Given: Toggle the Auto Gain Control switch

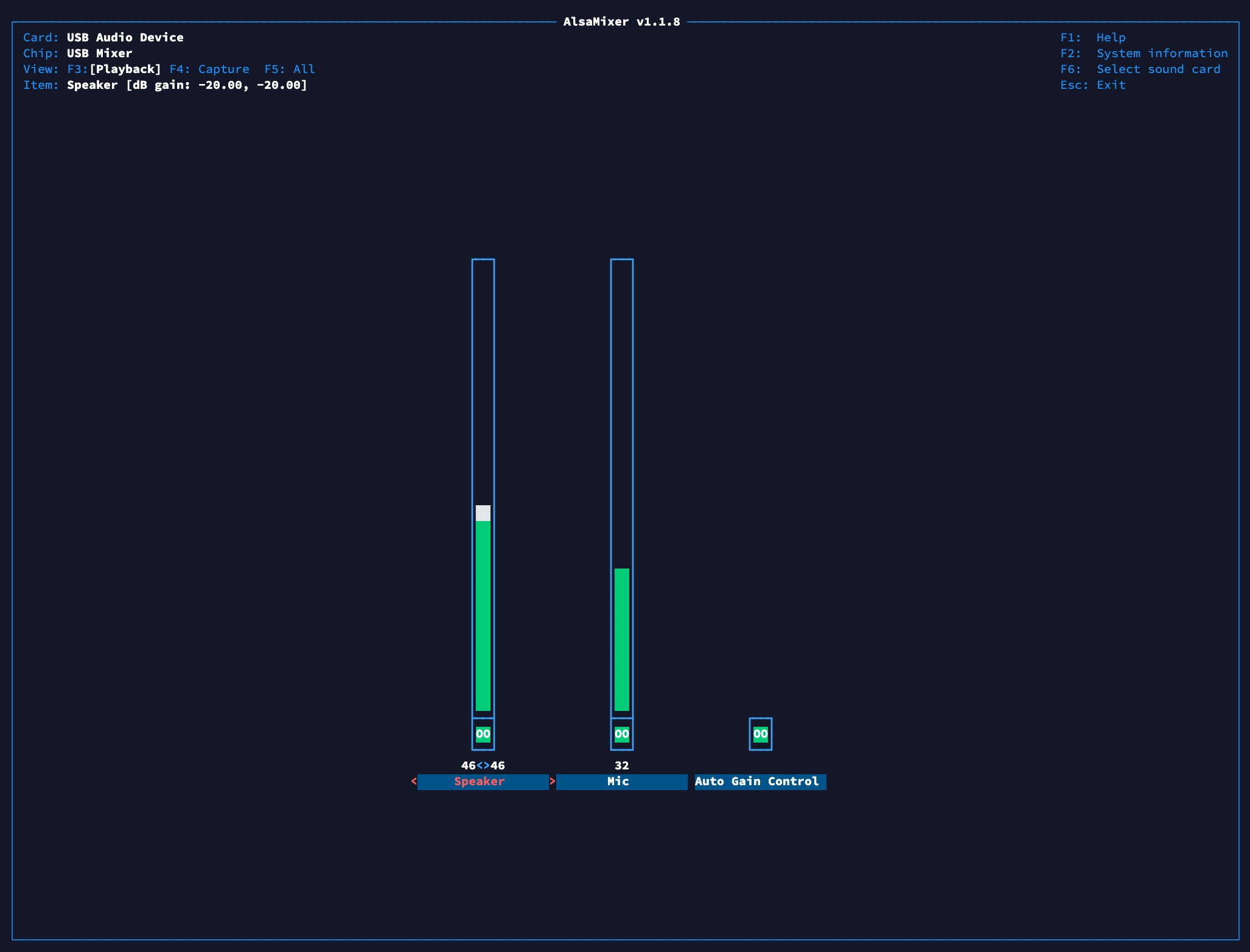Looking at the screenshot, I should coord(760,734).
